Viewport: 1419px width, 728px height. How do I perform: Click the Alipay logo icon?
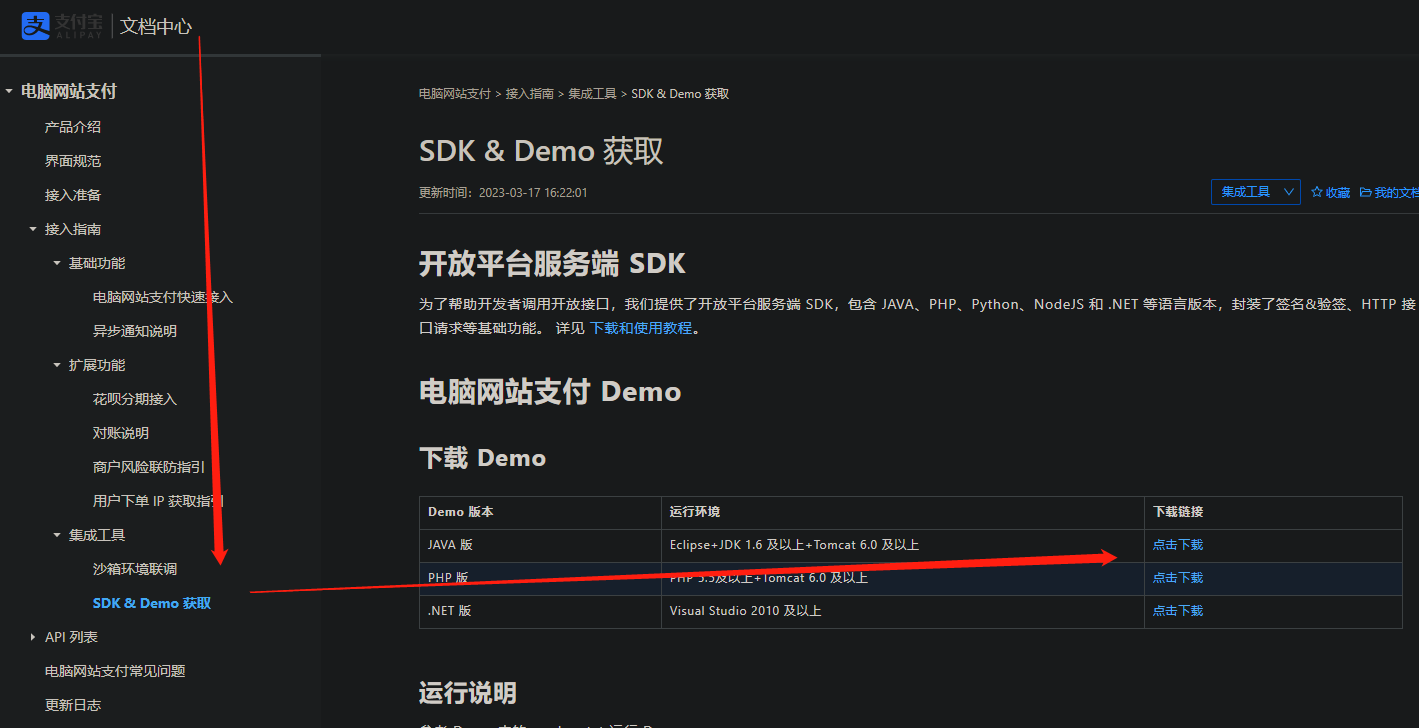coord(36,26)
